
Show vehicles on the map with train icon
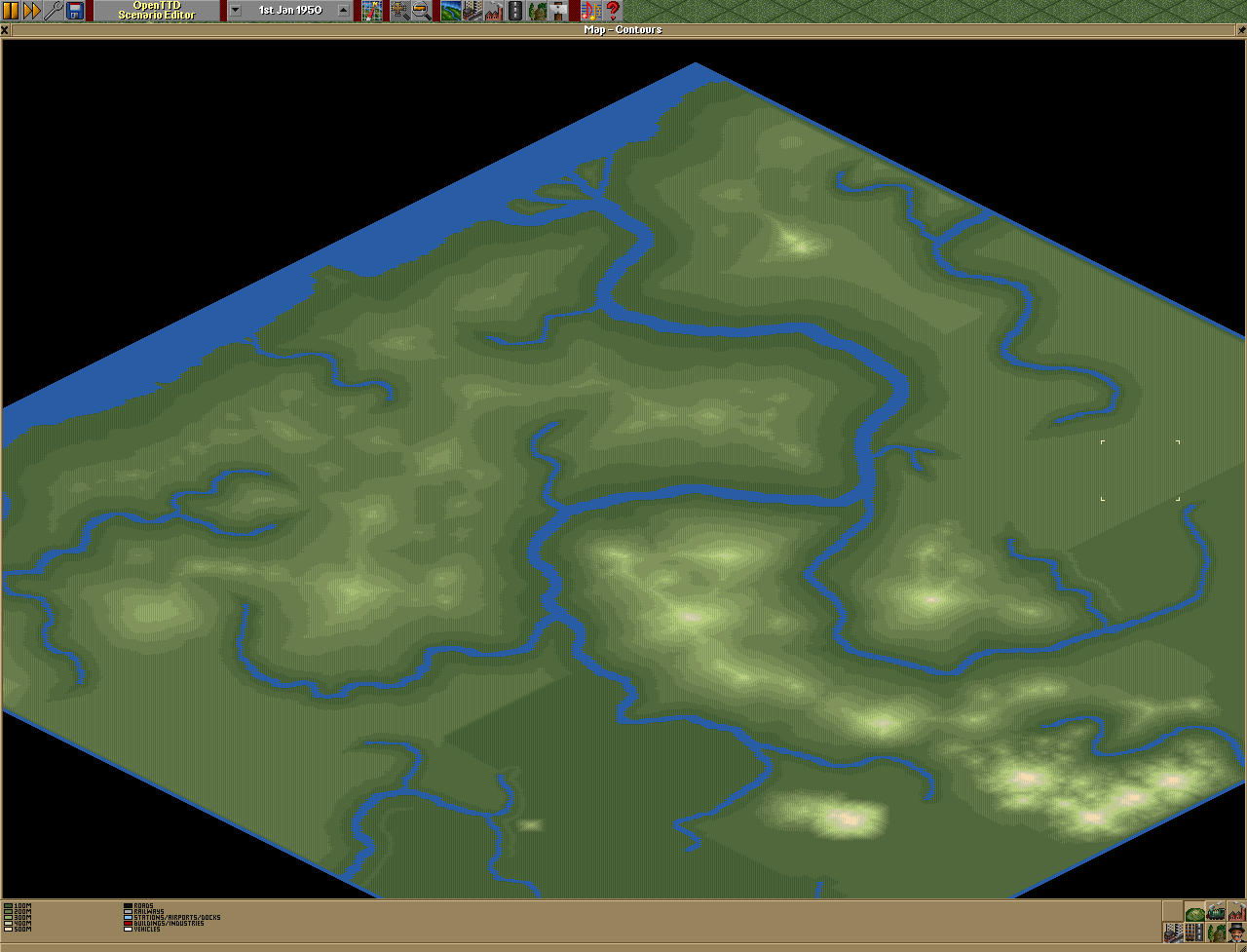pos(1216,912)
